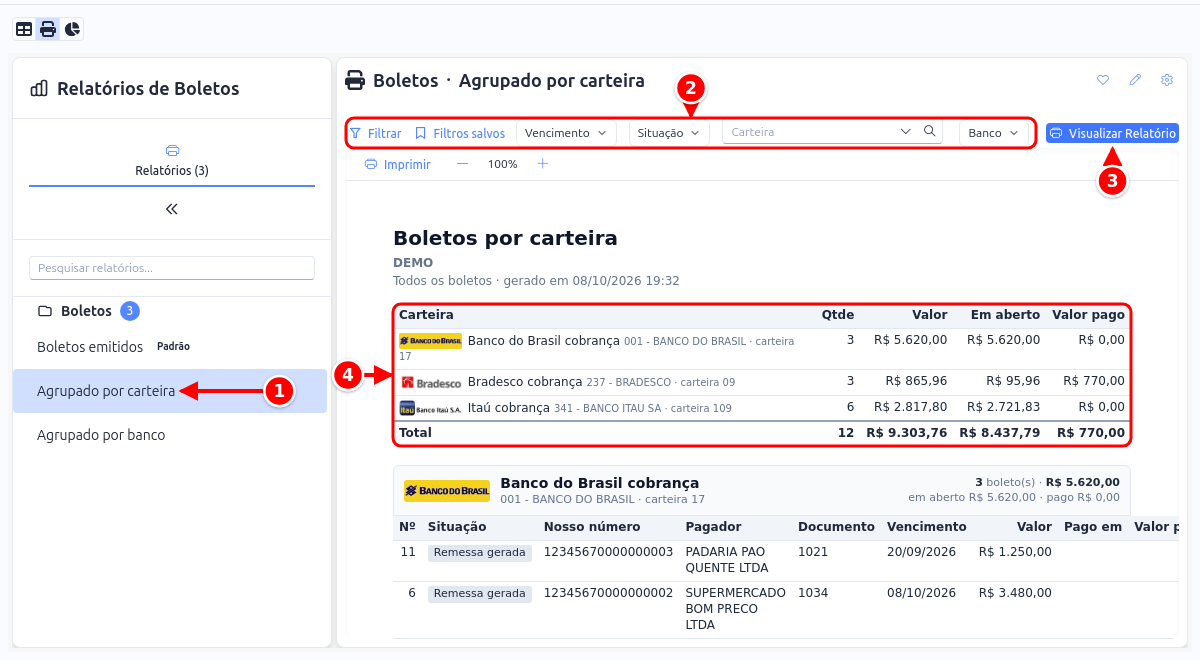Open the Vencimento filter dropdown
Viewport: 1200px width, 660px height.
[x=566, y=133]
